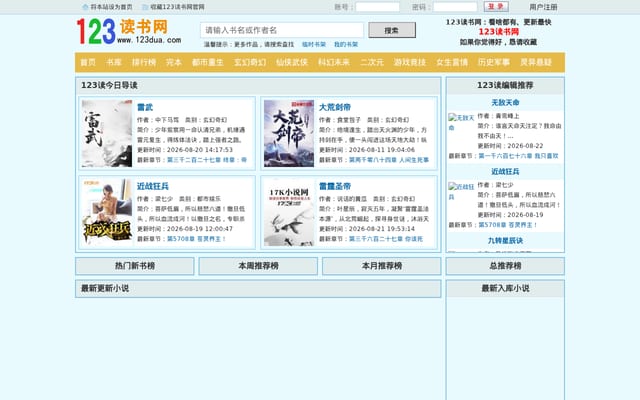Open 近战狂兵 title in editor recommendations
Screen dimensions: 640x400
coord(505,171)
